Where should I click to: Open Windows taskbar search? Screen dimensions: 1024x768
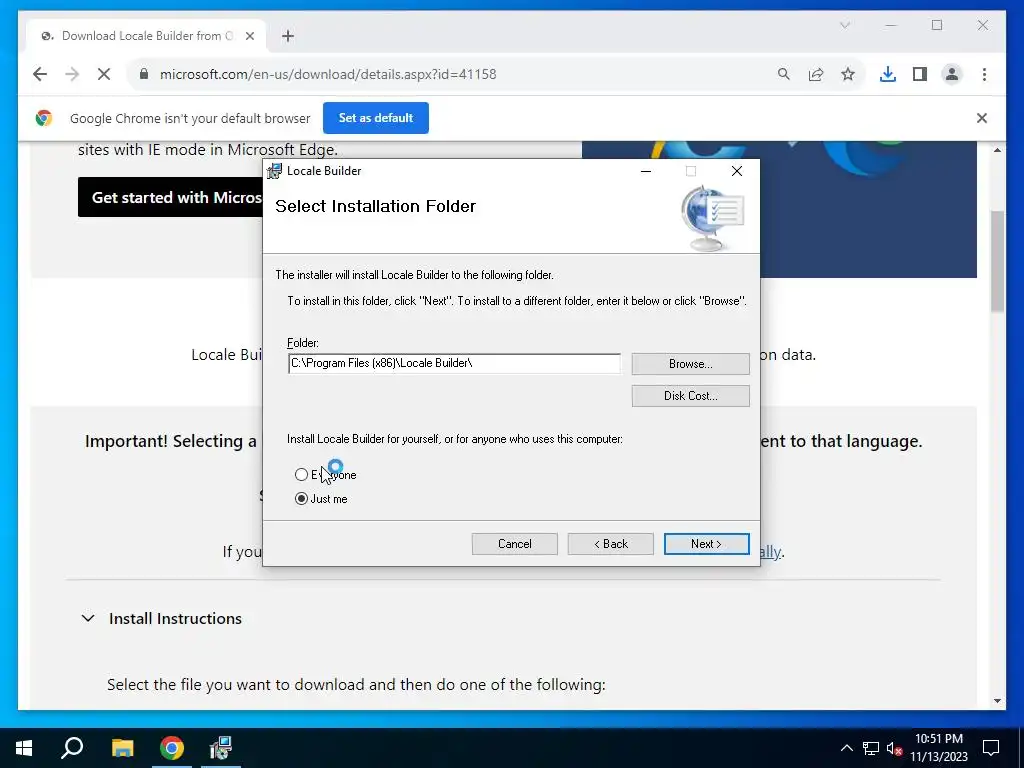click(x=72, y=748)
